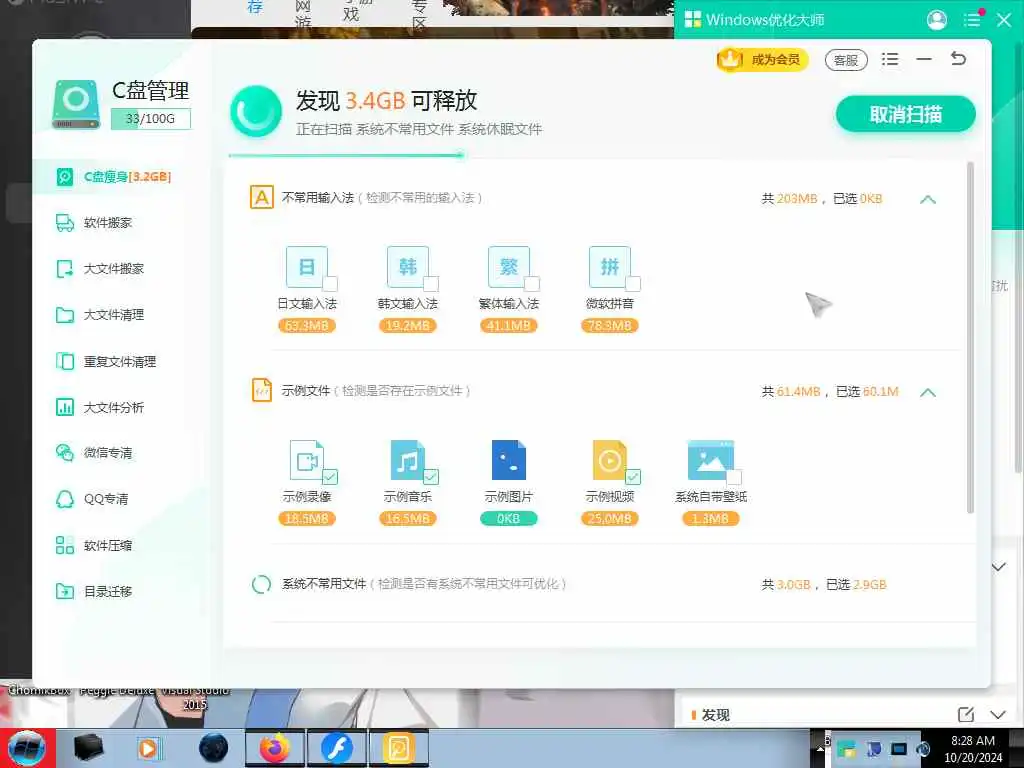Click the 成为会员 membership button
The height and width of the screenshot is (768, 1024).
762,59
